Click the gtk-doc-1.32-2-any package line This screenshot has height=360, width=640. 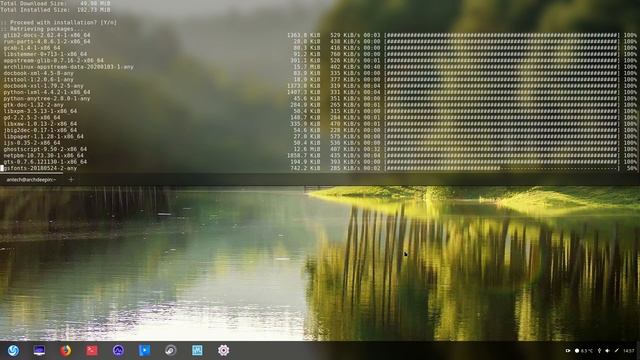coord(33,105)
